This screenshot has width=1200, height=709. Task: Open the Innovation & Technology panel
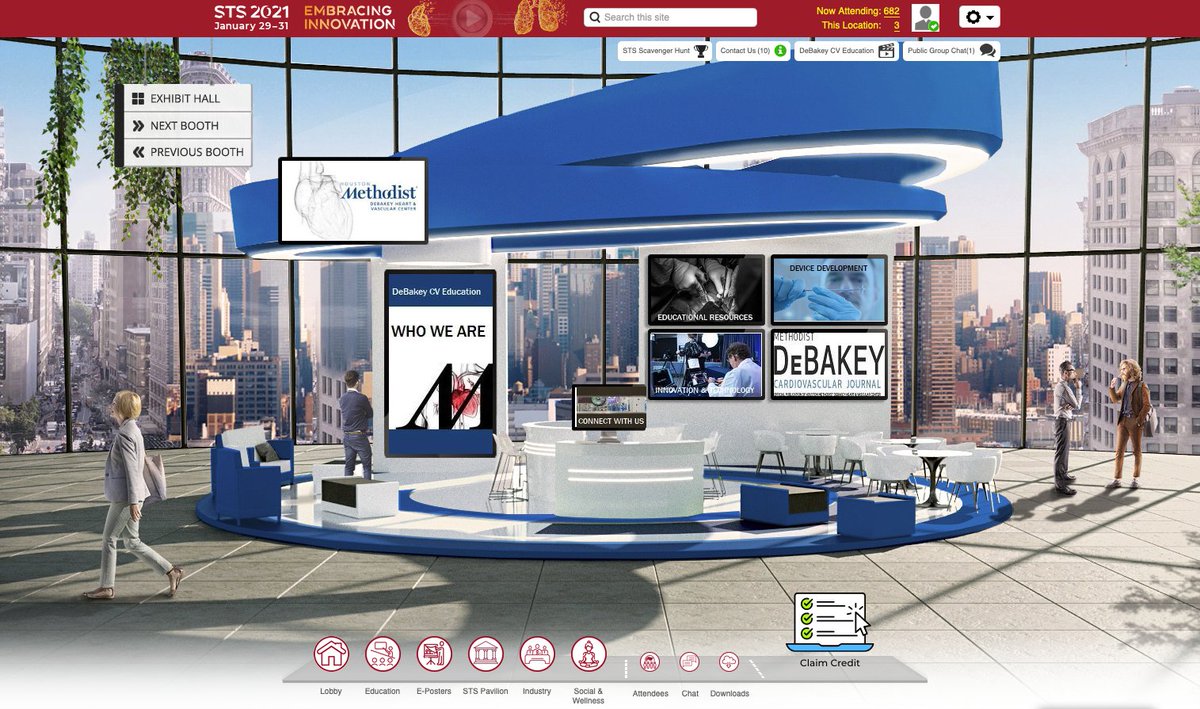coord(706,365)
